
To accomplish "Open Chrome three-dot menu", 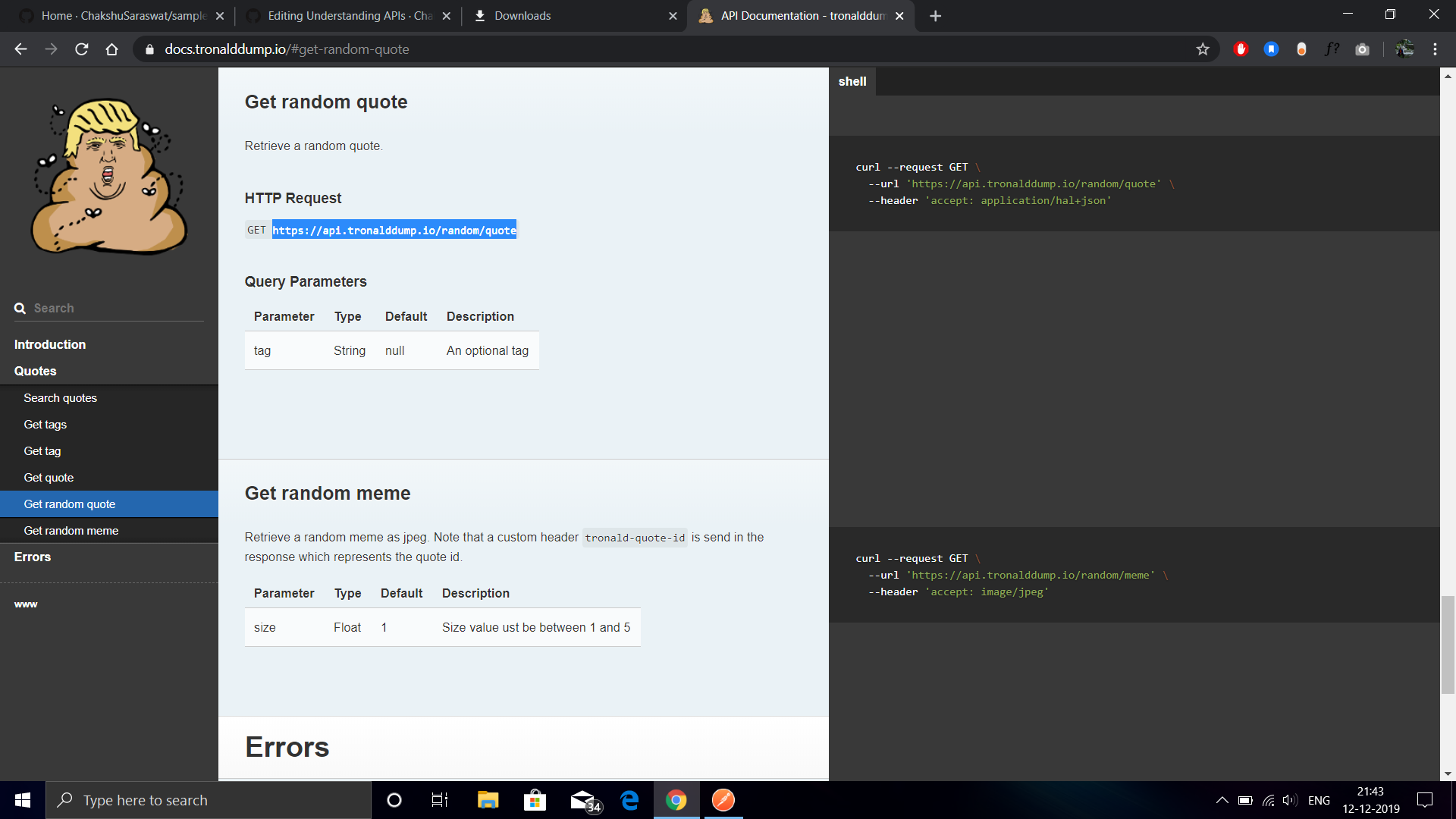I will (x=1435, y=49).
